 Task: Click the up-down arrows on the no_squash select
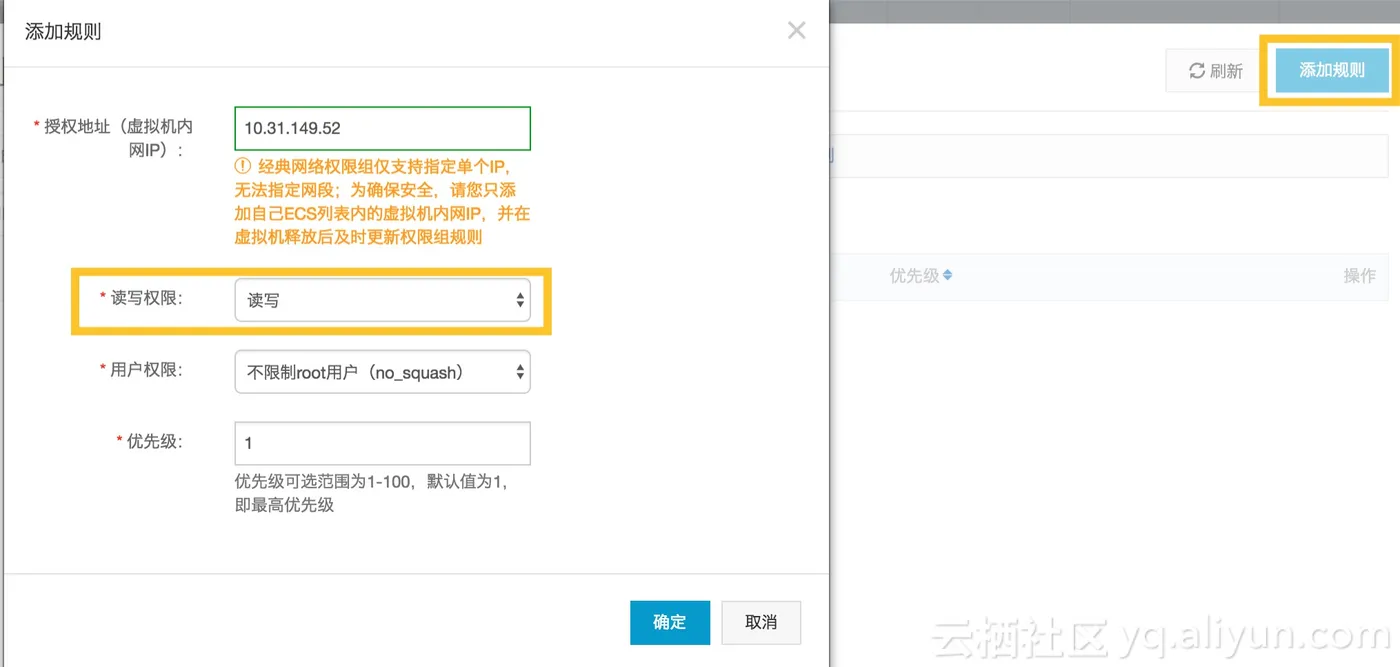point(520,372)
